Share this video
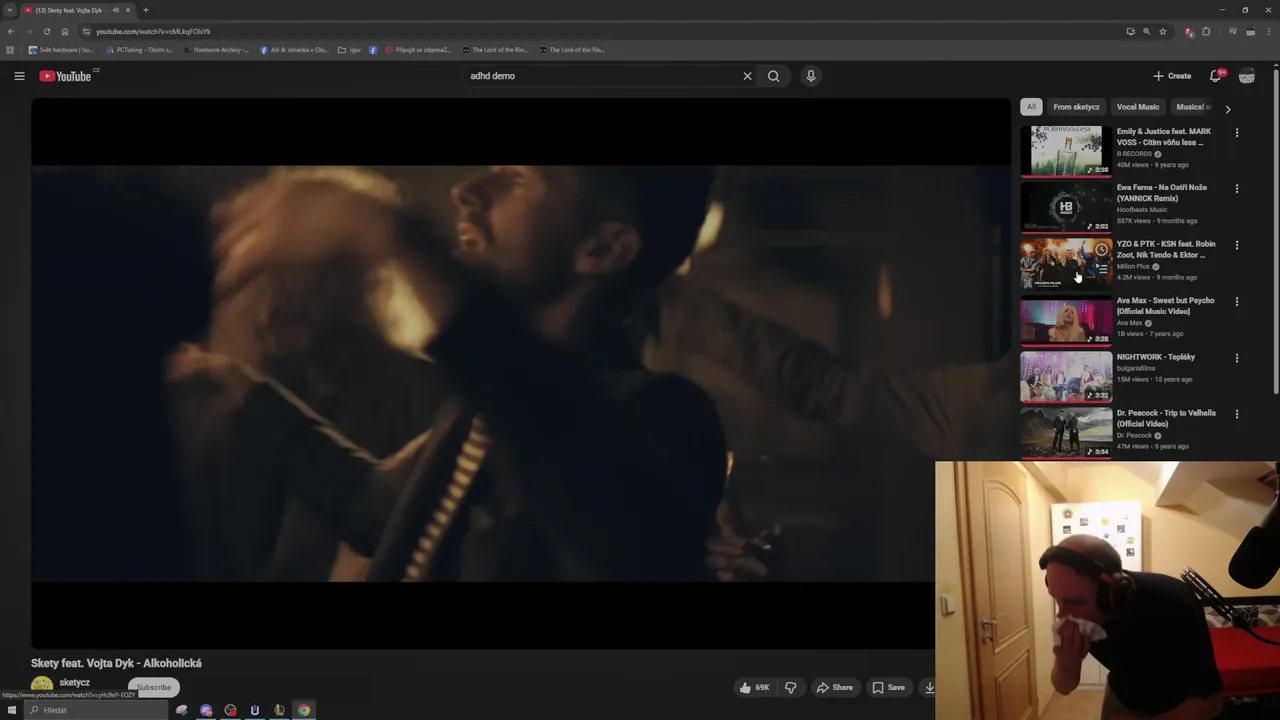1280x720 pixels. coord(835,687)
